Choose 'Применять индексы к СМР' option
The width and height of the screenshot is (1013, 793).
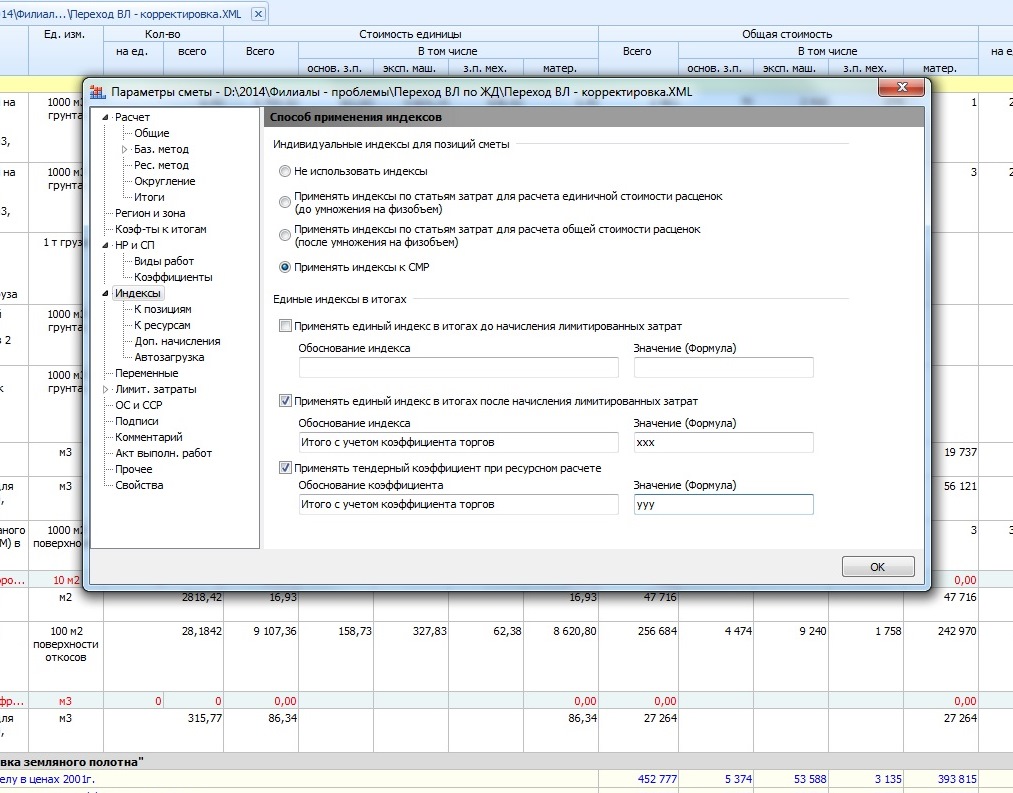pyautogui.click(x=286, y=267)
